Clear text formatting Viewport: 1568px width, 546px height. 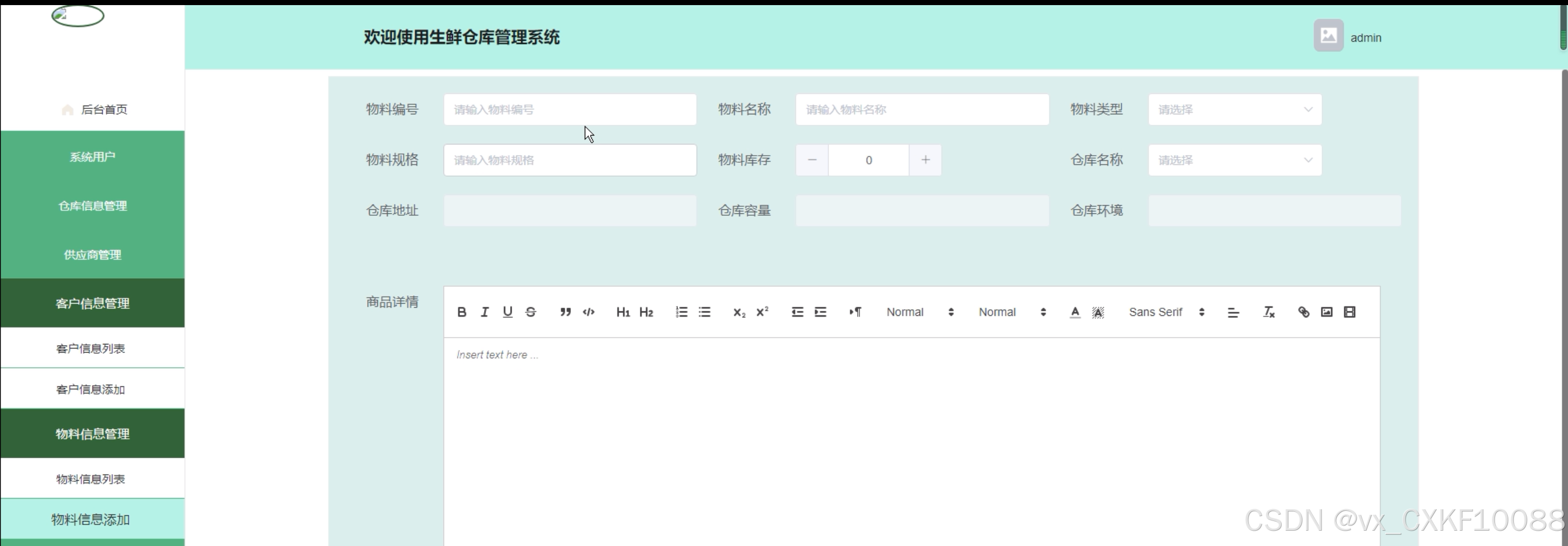coord(1268,312)
